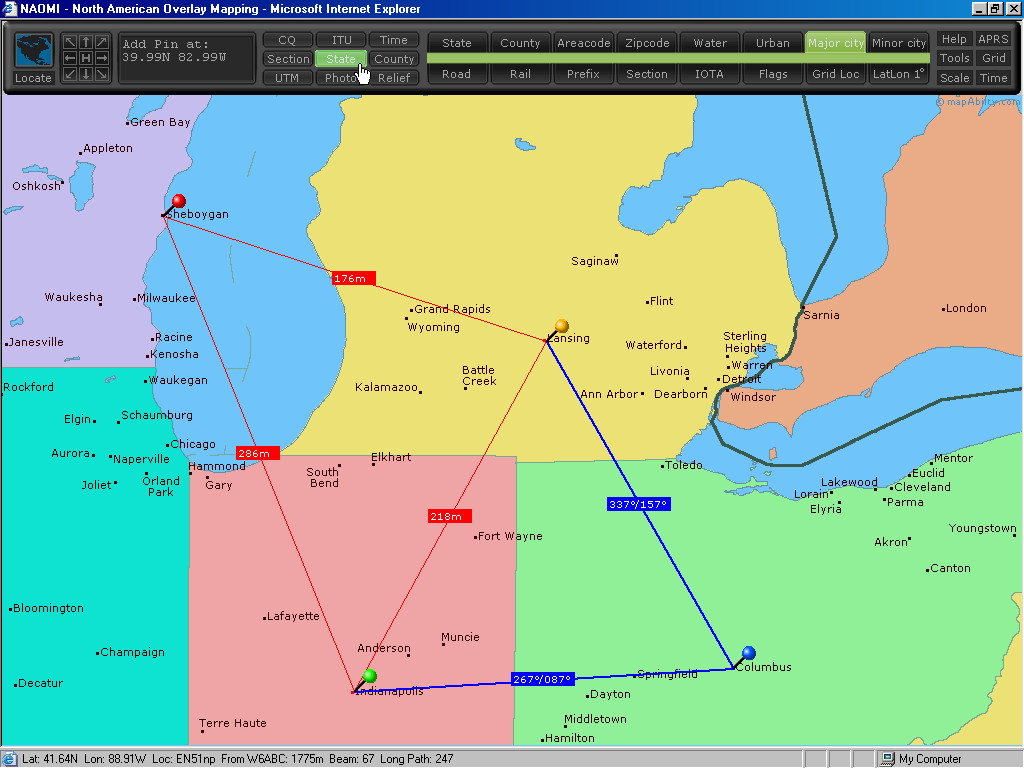
Task: Open the Grid menu button
Action: [993, 58]
